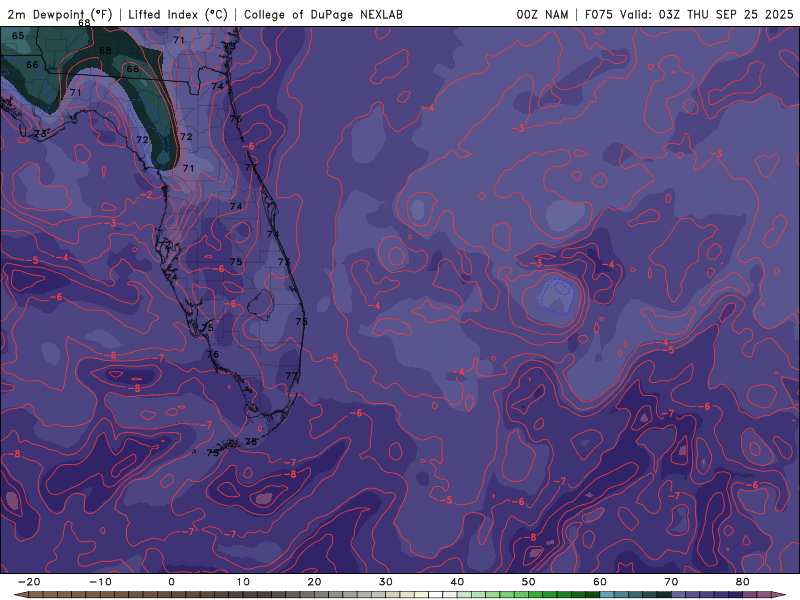The image size is (800, 600).
Task: Click the '-10' value on the color scale
Action: click(x=100, y=582)
